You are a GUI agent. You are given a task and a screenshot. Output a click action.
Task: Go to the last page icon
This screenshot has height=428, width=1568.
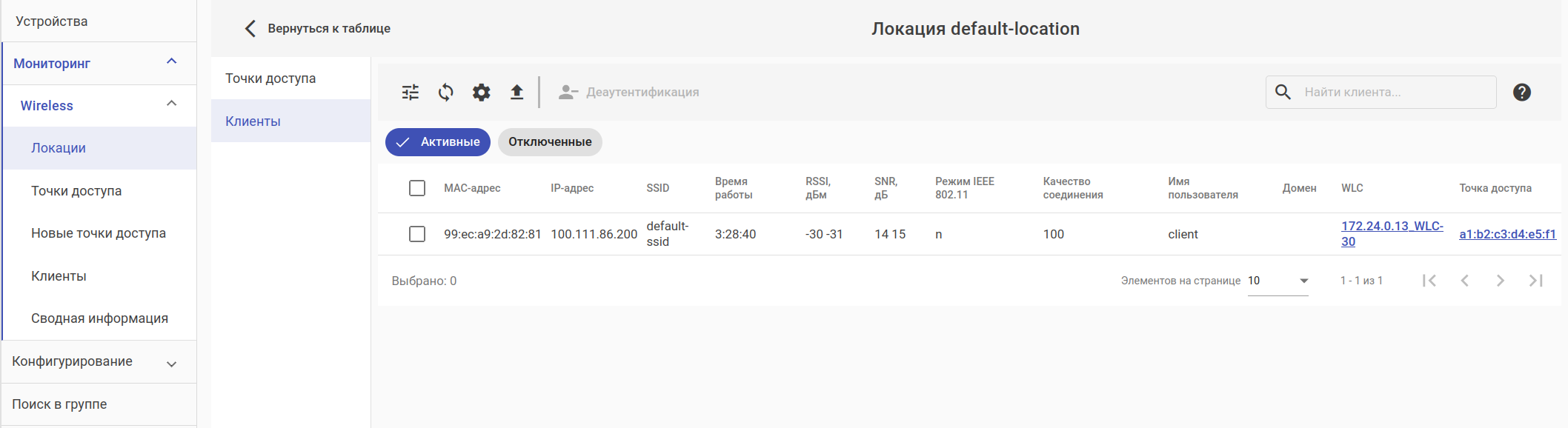1536,281
